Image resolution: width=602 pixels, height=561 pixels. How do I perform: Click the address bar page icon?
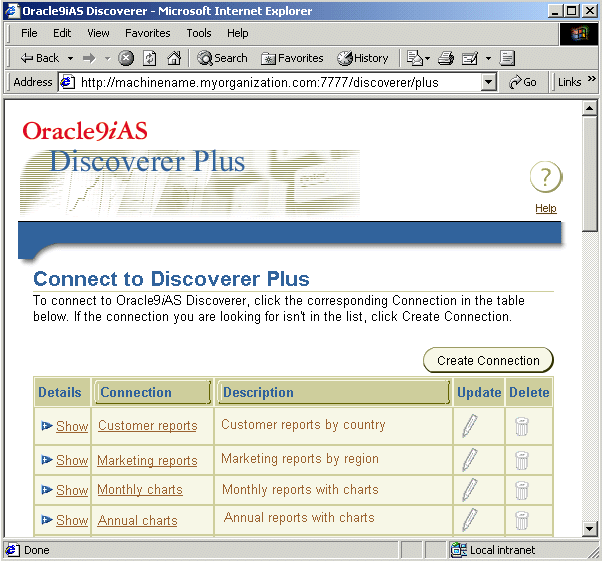coord(68,82)
